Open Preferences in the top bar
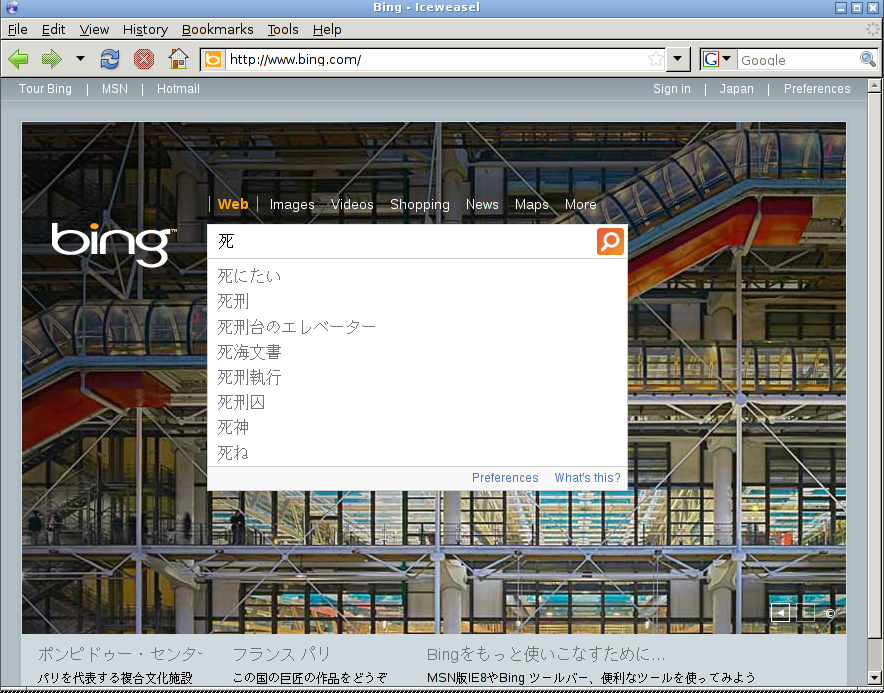Image resolution: width=884 pixels, height=693 pixels. [817, 89]
